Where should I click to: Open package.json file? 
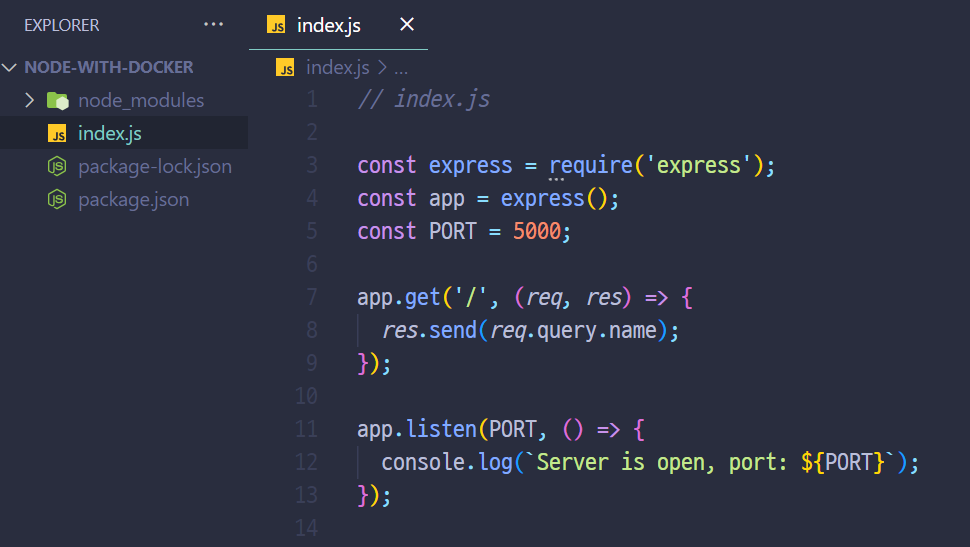pyautogui.click(x=134, y=200)
